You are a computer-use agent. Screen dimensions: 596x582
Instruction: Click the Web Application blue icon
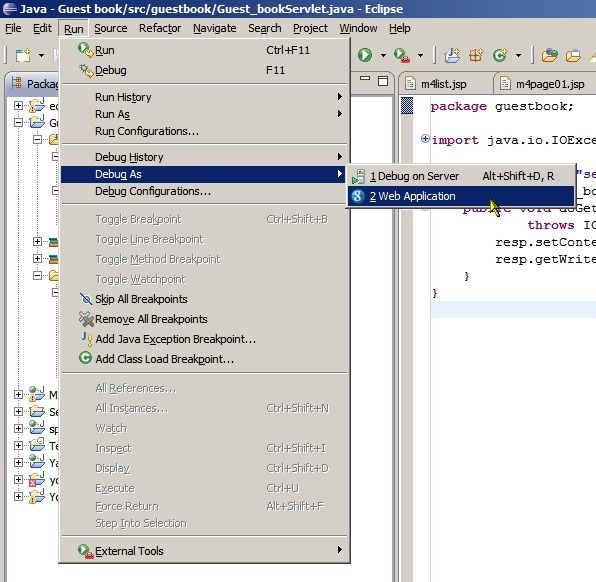tap(358, 196)
